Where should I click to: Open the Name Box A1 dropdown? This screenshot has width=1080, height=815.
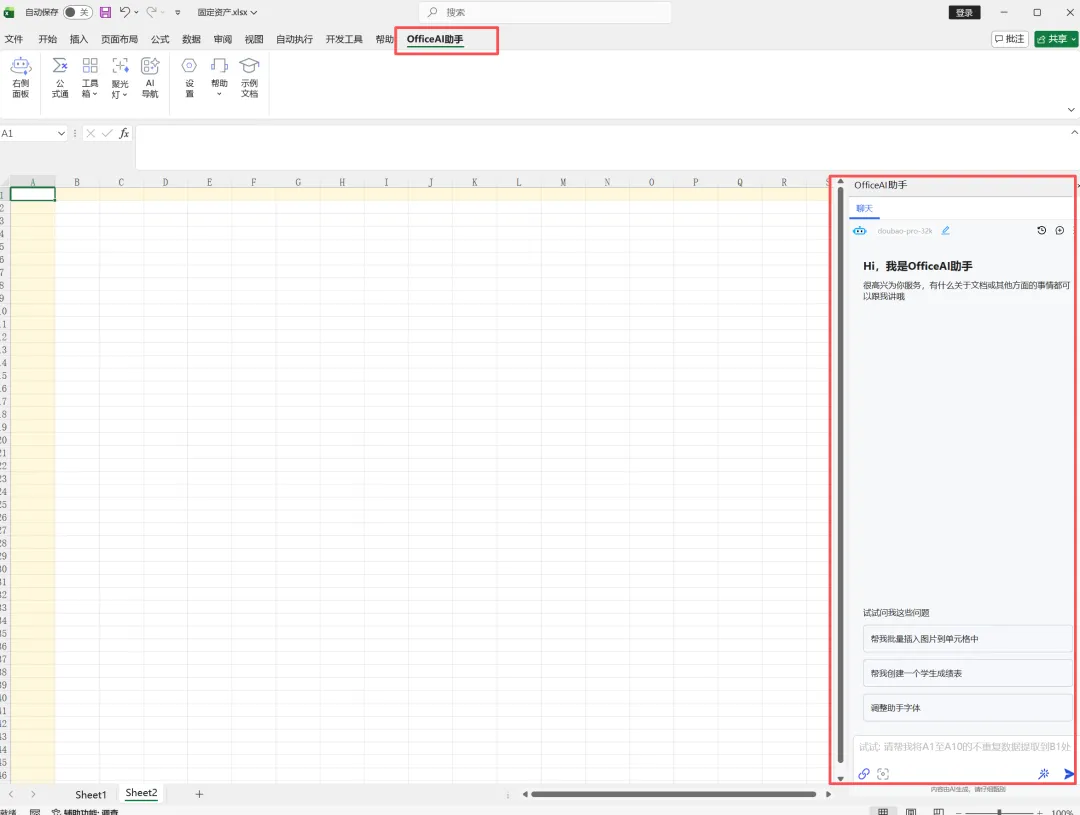[61, 134]
